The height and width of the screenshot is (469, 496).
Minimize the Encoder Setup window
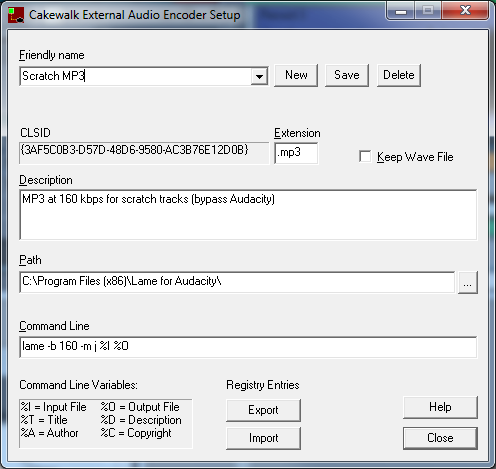[401, 11]
